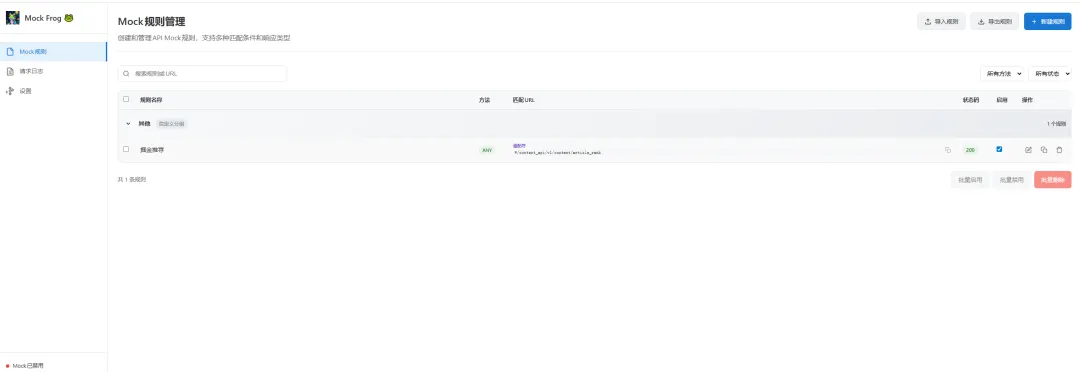The height and width of the screenshot is (372, 1080).
Task: Click the Mock 规则管理 page title
Action: 152,22
